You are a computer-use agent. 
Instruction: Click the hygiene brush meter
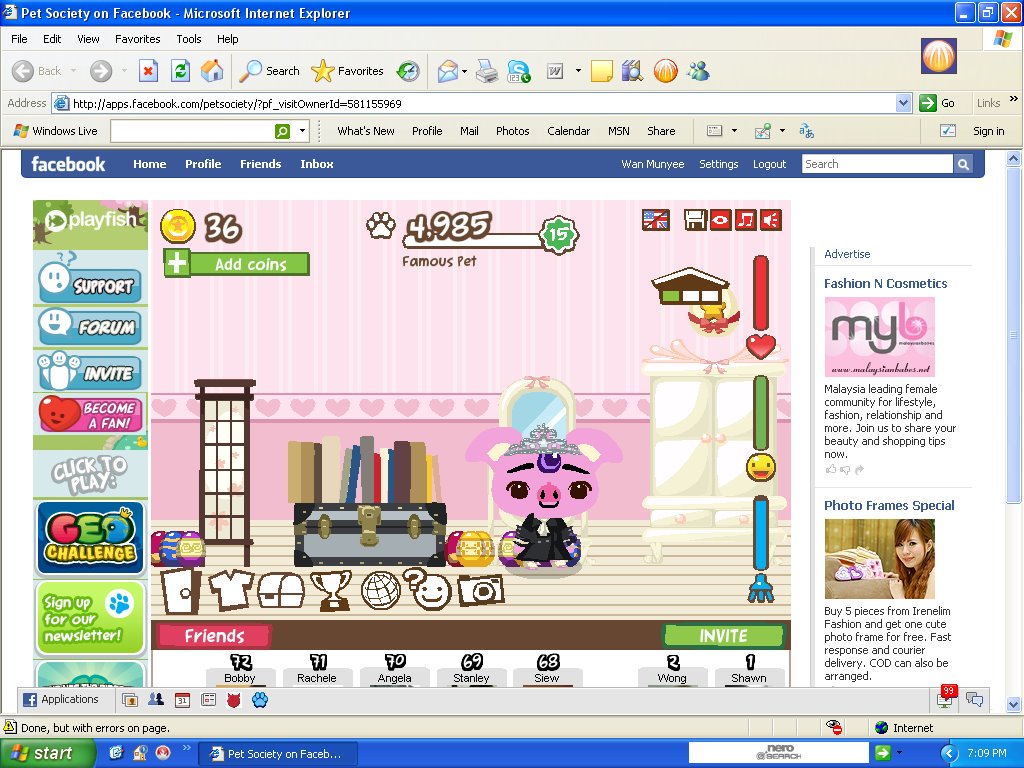(761, 549)
